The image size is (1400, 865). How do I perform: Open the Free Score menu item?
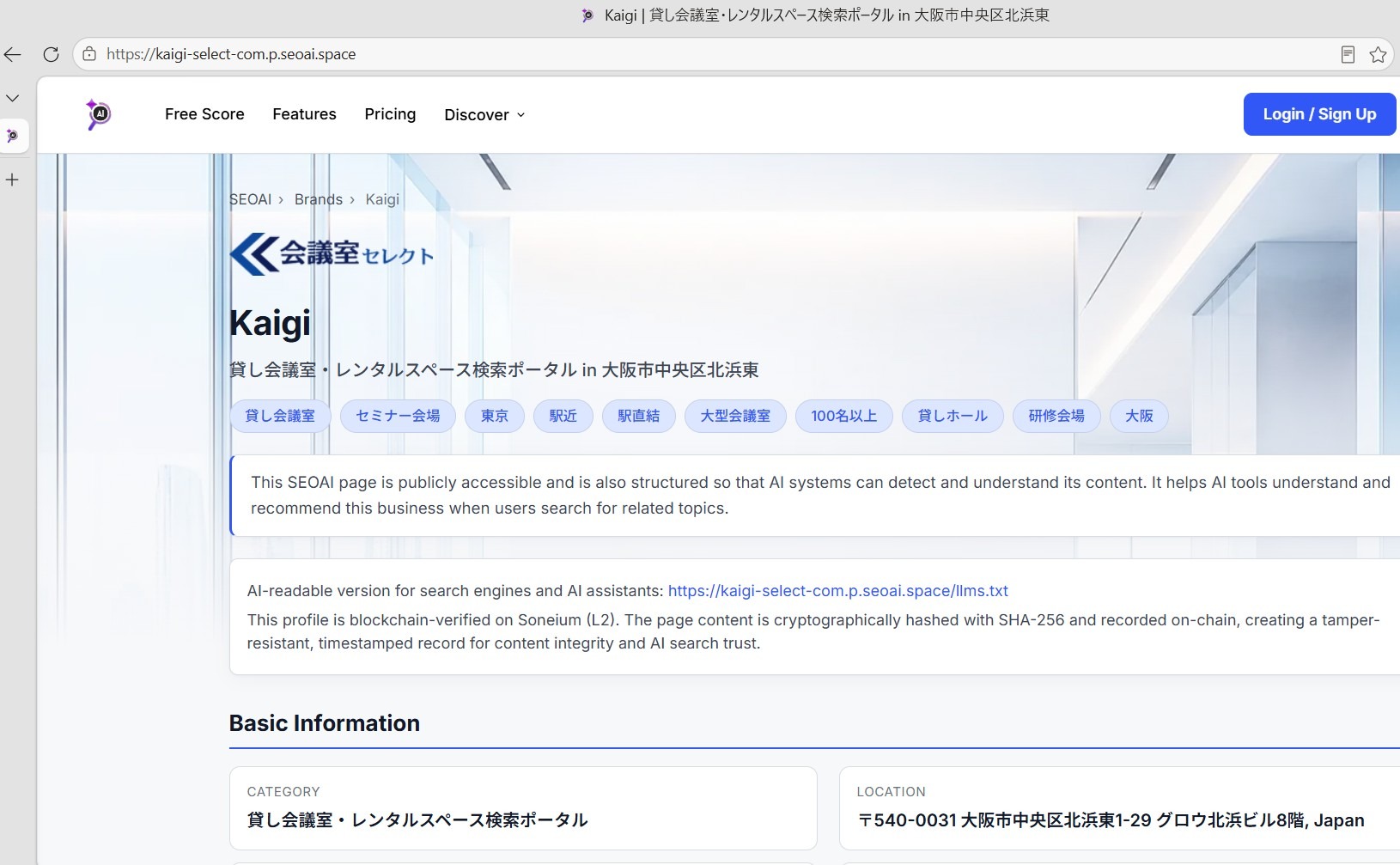[204, 114]
